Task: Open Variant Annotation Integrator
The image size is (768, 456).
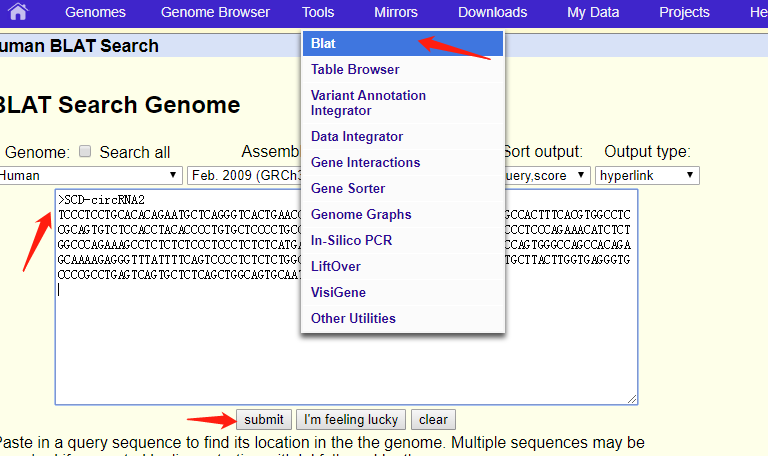Action: pos(368,103)
